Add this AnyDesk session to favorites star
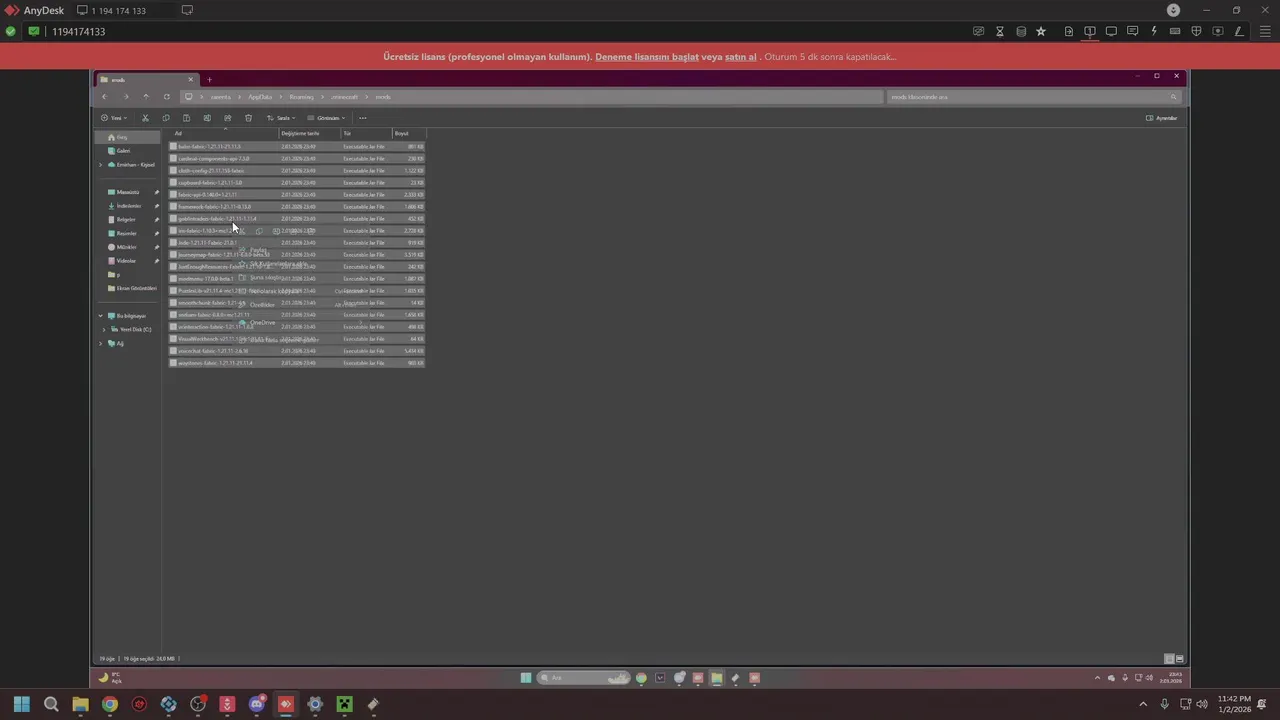Image resolution: width=1280 pixels, height=720 pixels. tap(1041, 32)
